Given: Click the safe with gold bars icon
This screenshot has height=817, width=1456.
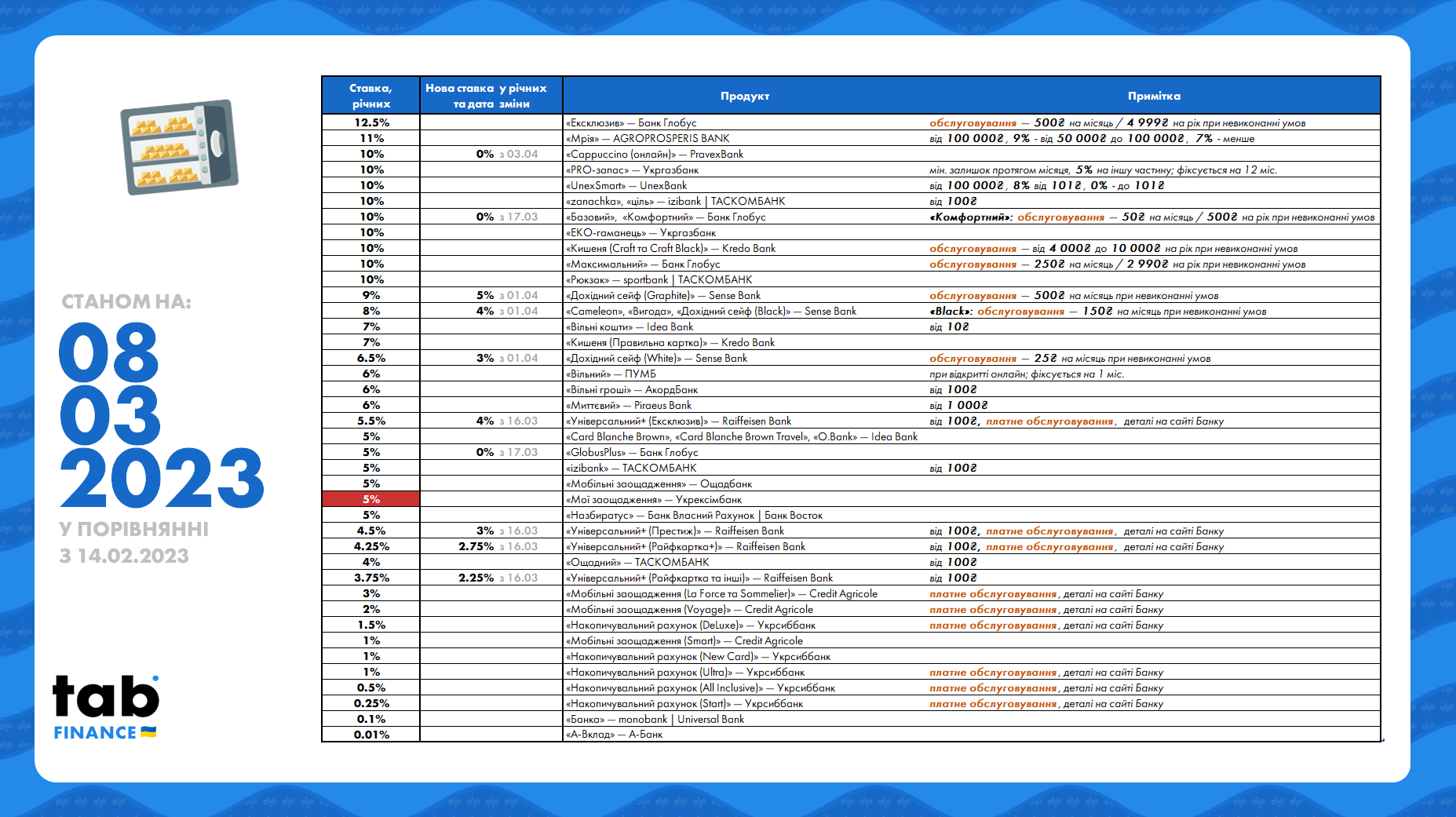Looking at the screenshot, I should pos(179,147).
